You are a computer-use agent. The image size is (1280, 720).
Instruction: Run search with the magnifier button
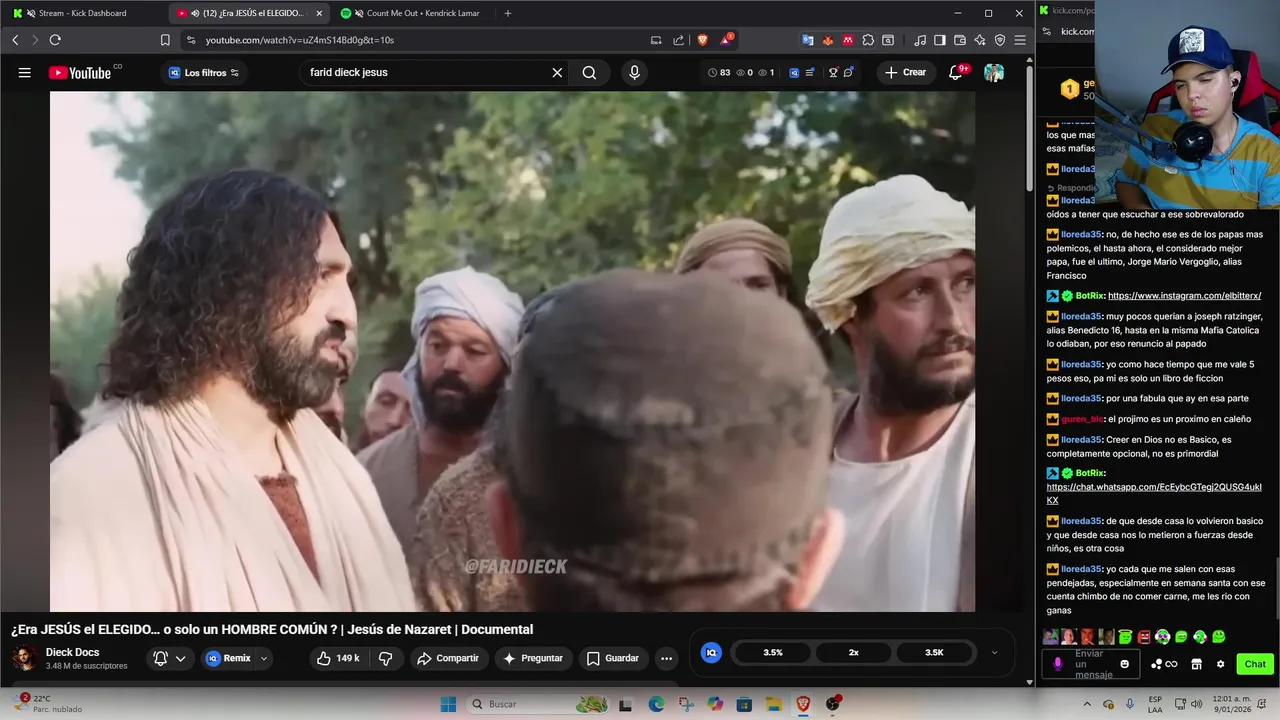(x=589, y=72)
